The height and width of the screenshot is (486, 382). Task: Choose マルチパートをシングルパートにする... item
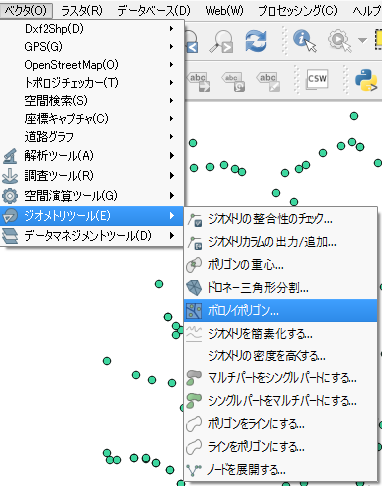[x=281, y=379]
